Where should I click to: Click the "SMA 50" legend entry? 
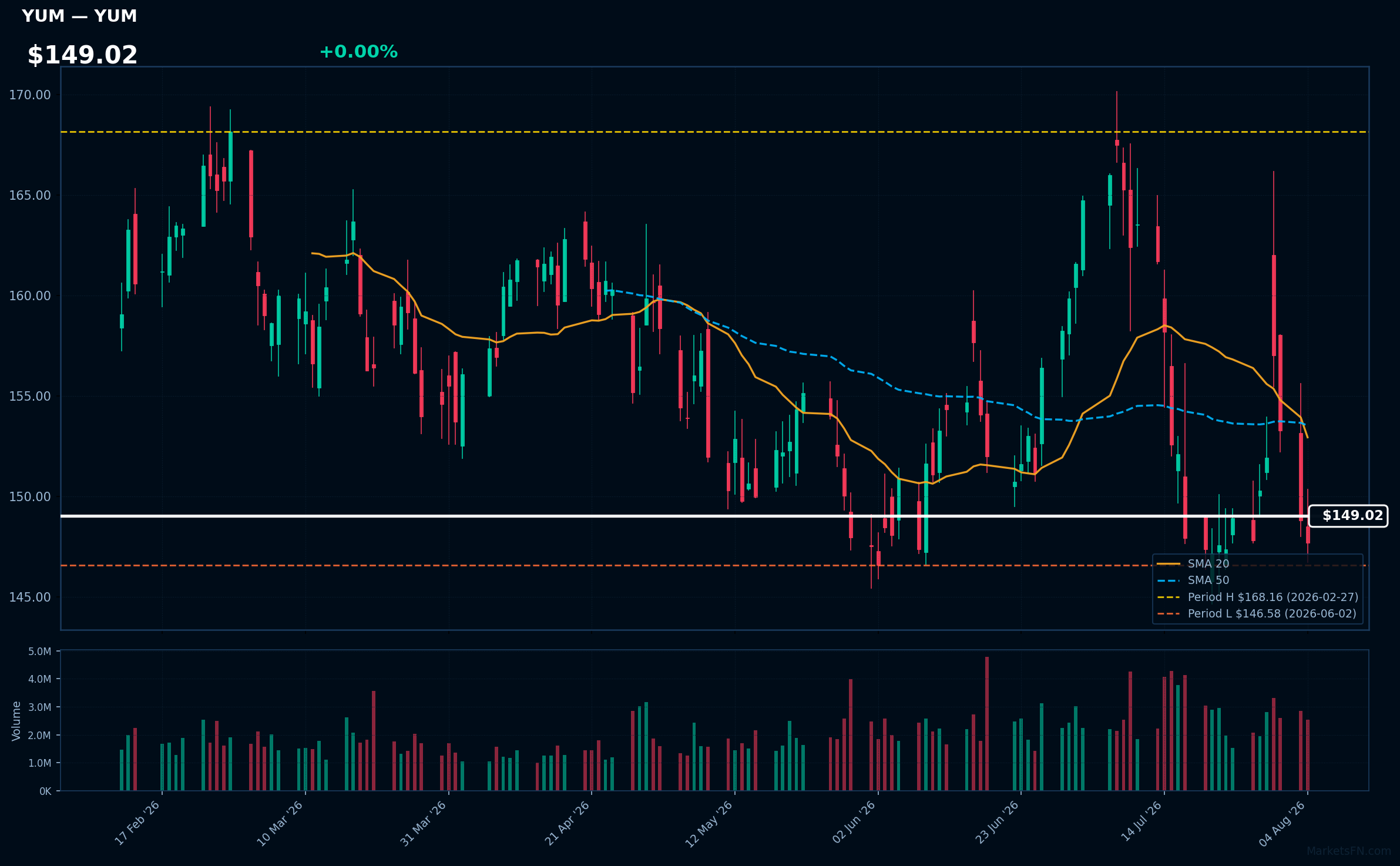[x=1193, y=580]
